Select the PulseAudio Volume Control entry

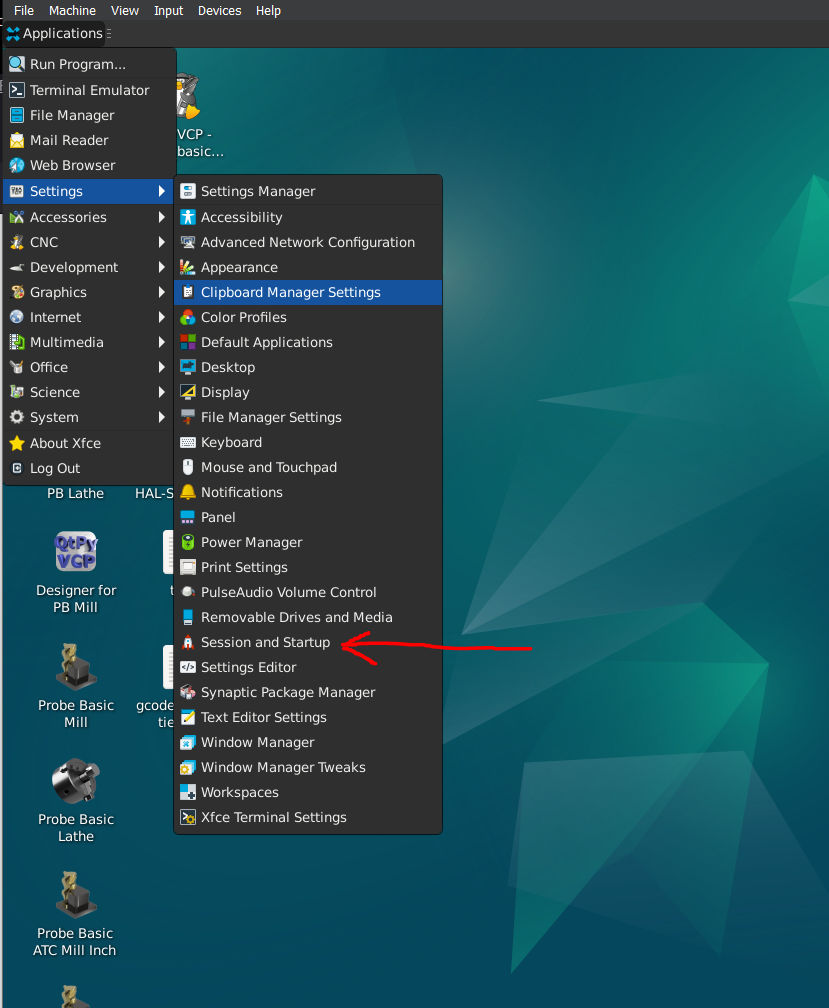point(308,593)
